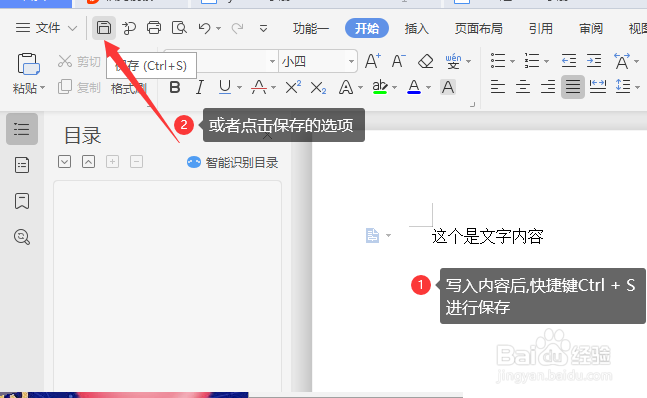Click the phonetic guide wén icon
This screenshot has width=647, height=398.
tap(453, 61)
